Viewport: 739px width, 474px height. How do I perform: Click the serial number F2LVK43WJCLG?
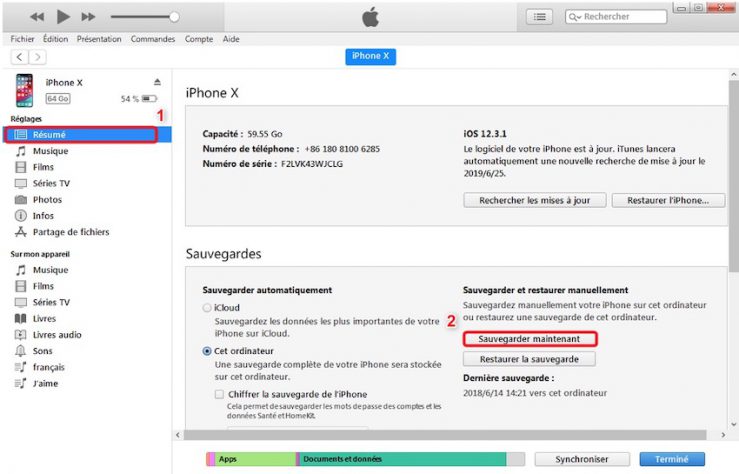[312, 164]
